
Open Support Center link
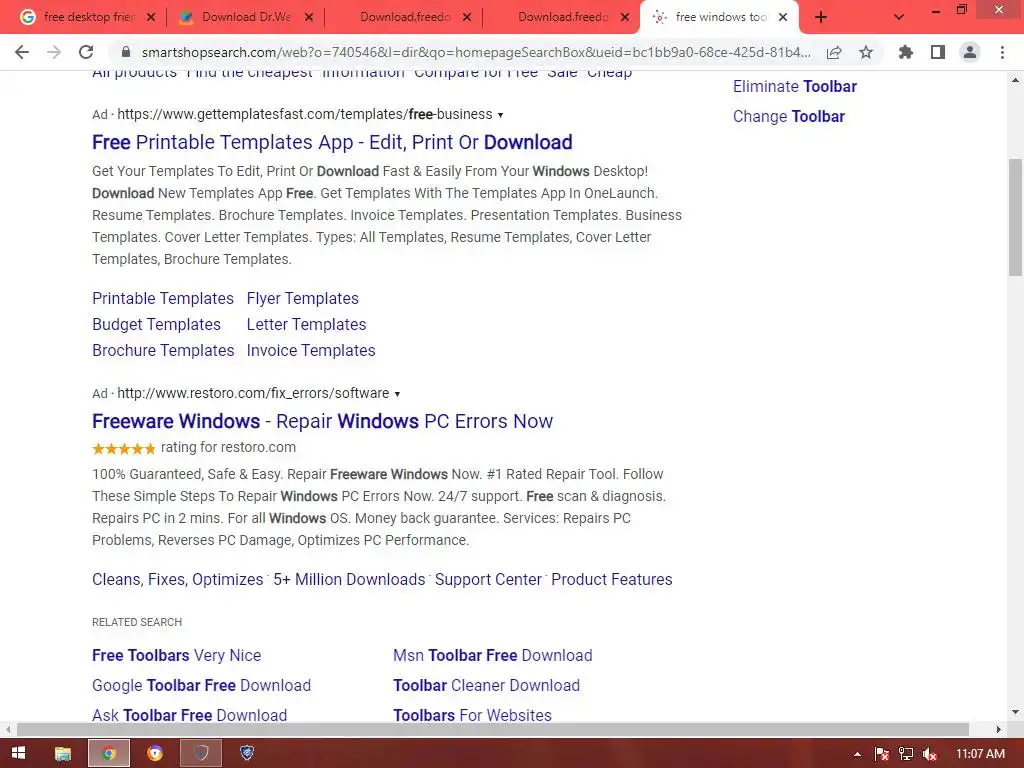[488, 579]
